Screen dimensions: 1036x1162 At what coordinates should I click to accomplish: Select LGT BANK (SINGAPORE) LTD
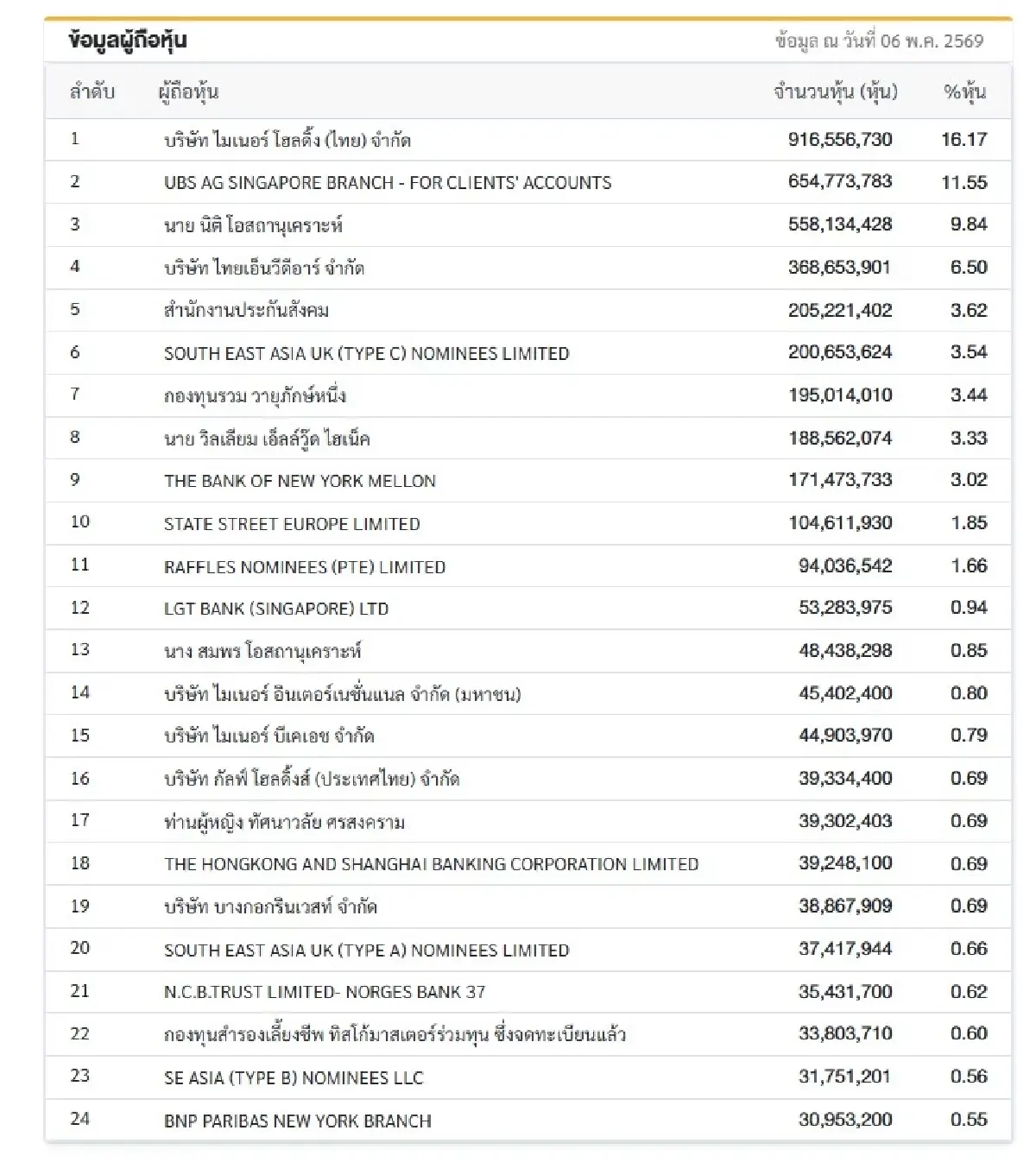(x=276, y=609)
